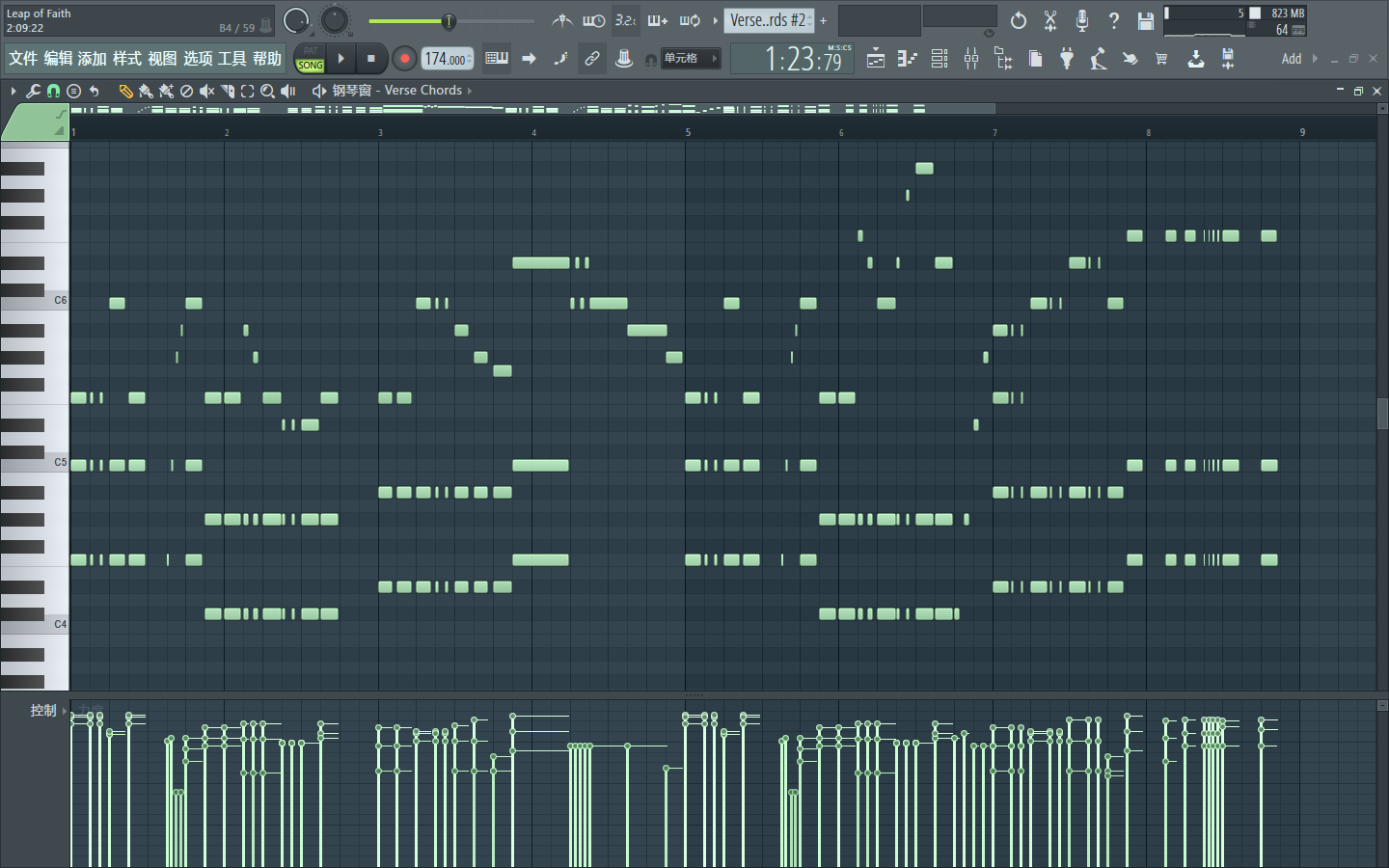Screen dimensions: 1389x868
Task: Expand the Verse Chords pattern selector
Action: coord(470,91)
